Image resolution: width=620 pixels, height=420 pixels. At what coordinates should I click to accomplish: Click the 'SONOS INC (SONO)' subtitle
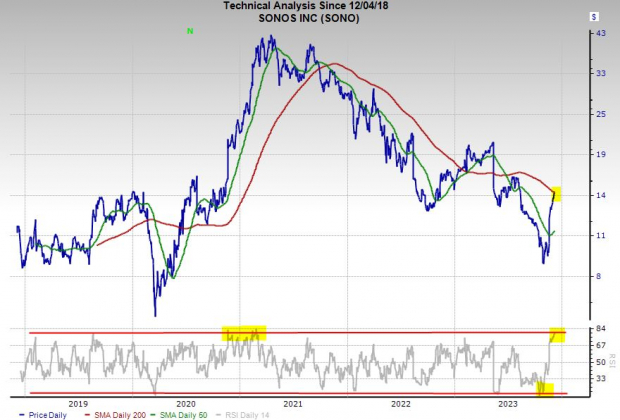(x=309, y=18)
